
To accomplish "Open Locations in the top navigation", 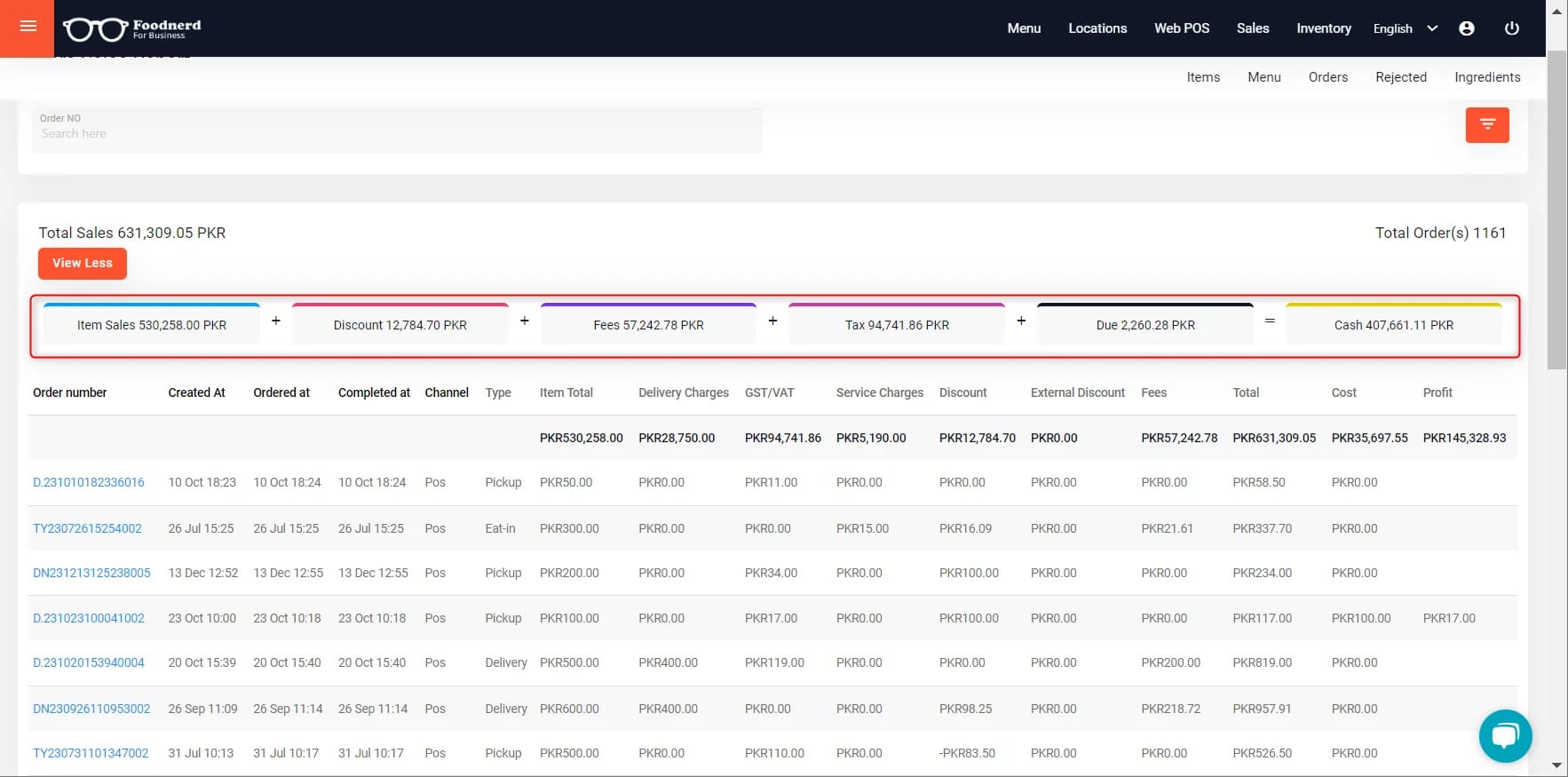I will click(1097, 28).
